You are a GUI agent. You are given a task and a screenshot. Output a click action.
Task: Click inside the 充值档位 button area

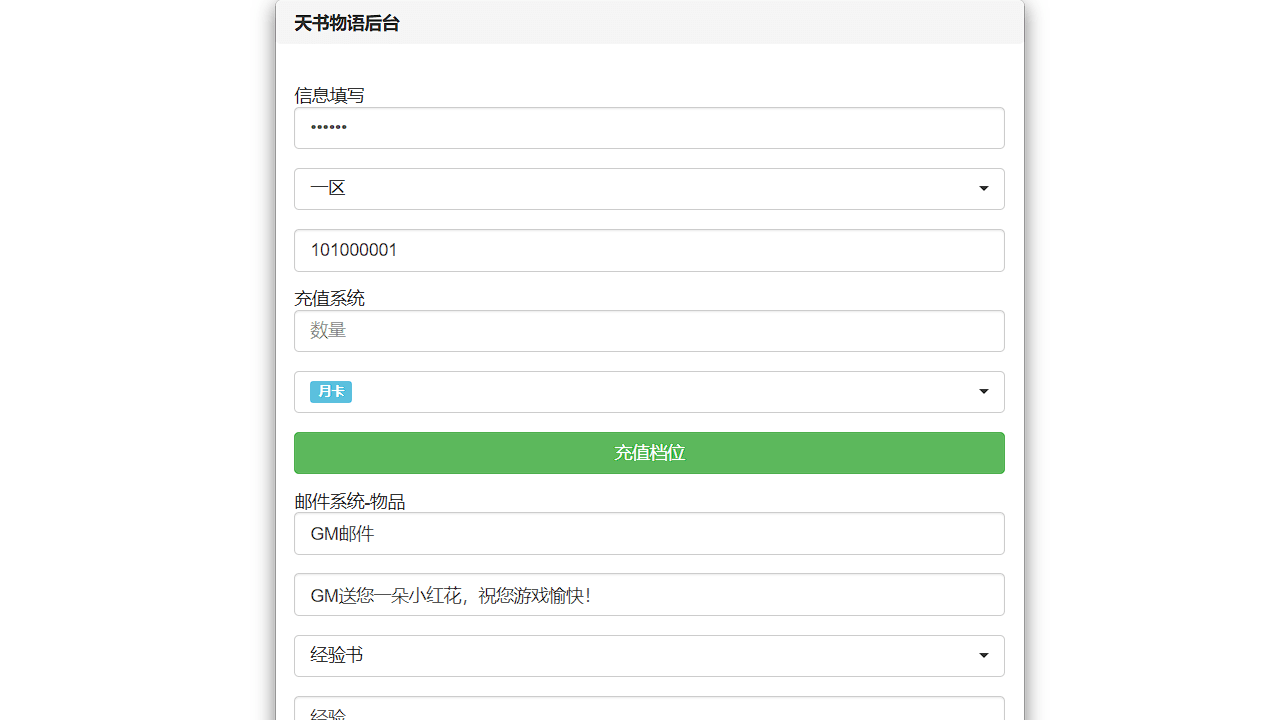(649, 452)
